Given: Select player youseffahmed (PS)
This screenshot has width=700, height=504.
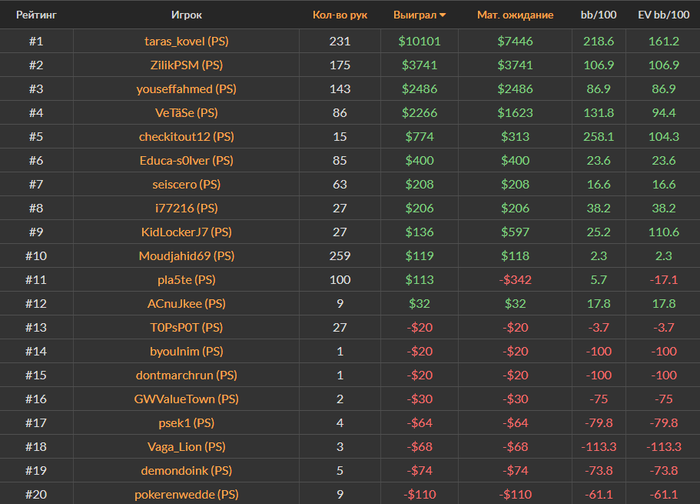Looking at the screenshot, I should click(186, 89).
